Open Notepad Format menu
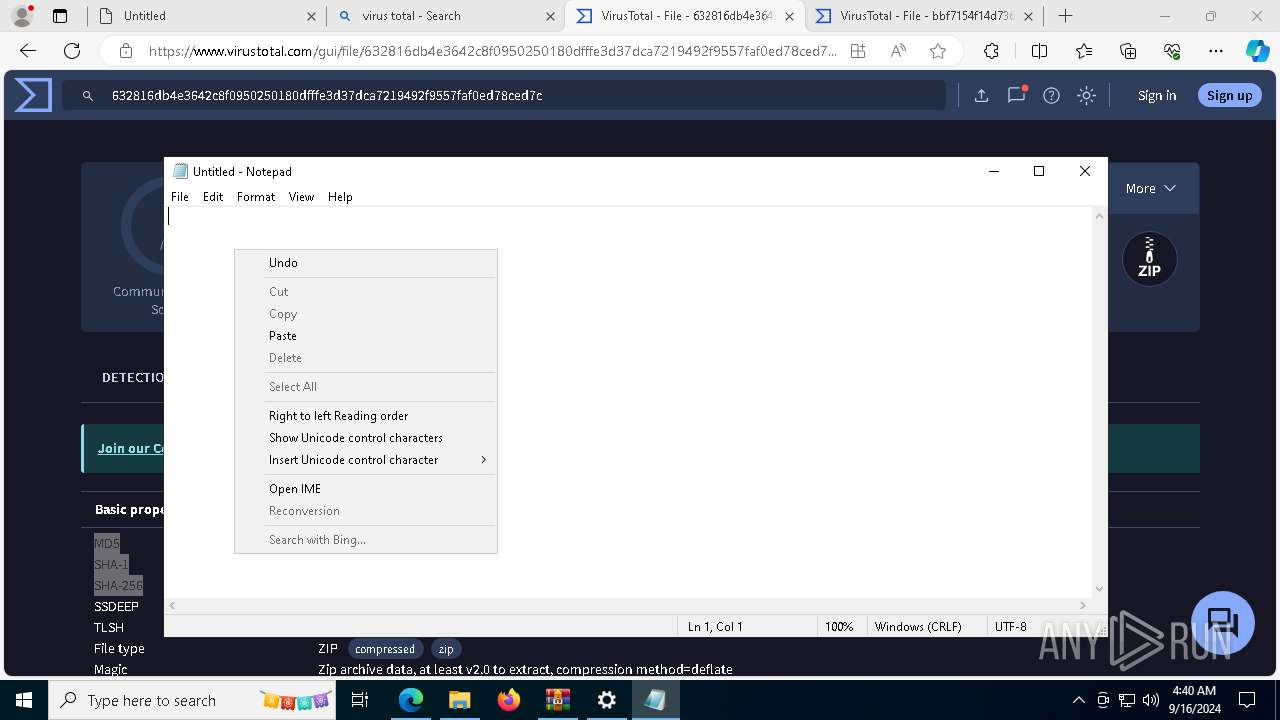The image size is (1280, 720). tap(256, 197)
